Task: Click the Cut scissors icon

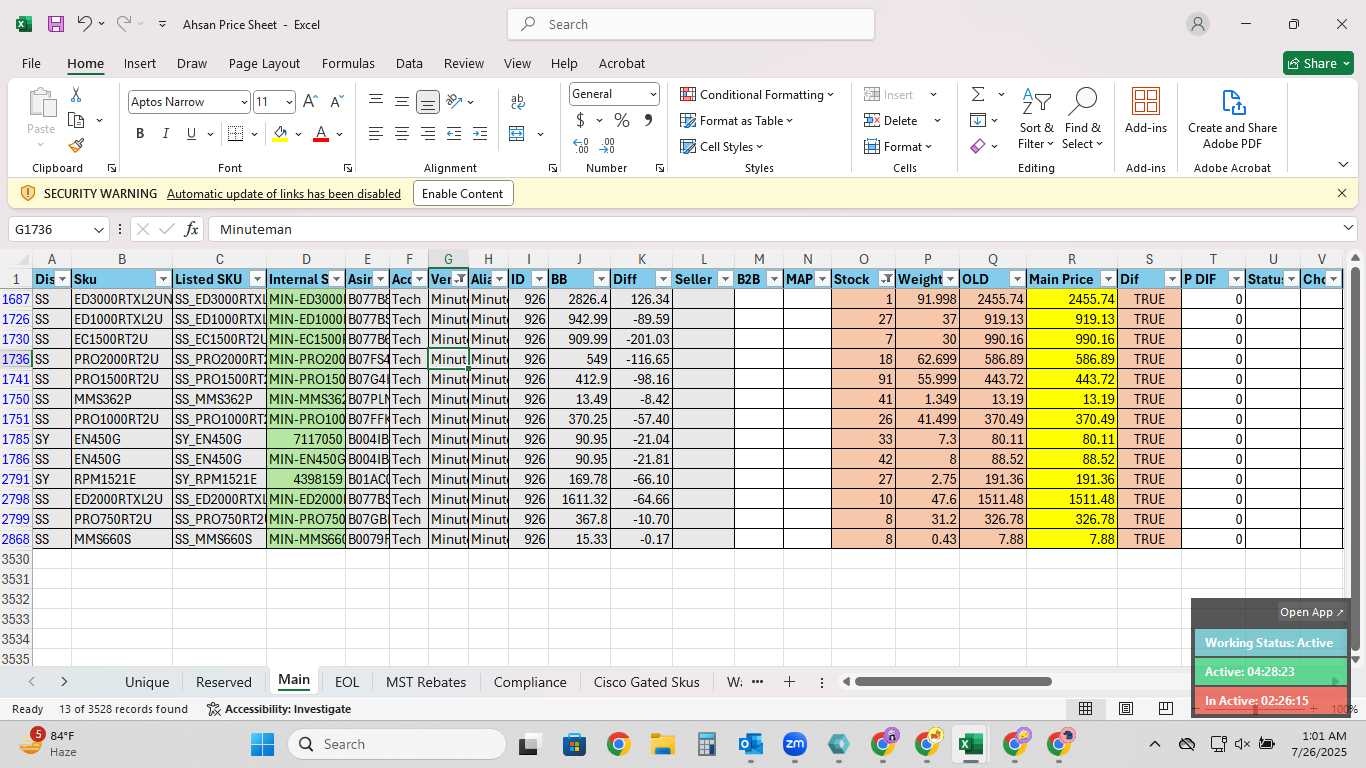Action: coord(76,95)
